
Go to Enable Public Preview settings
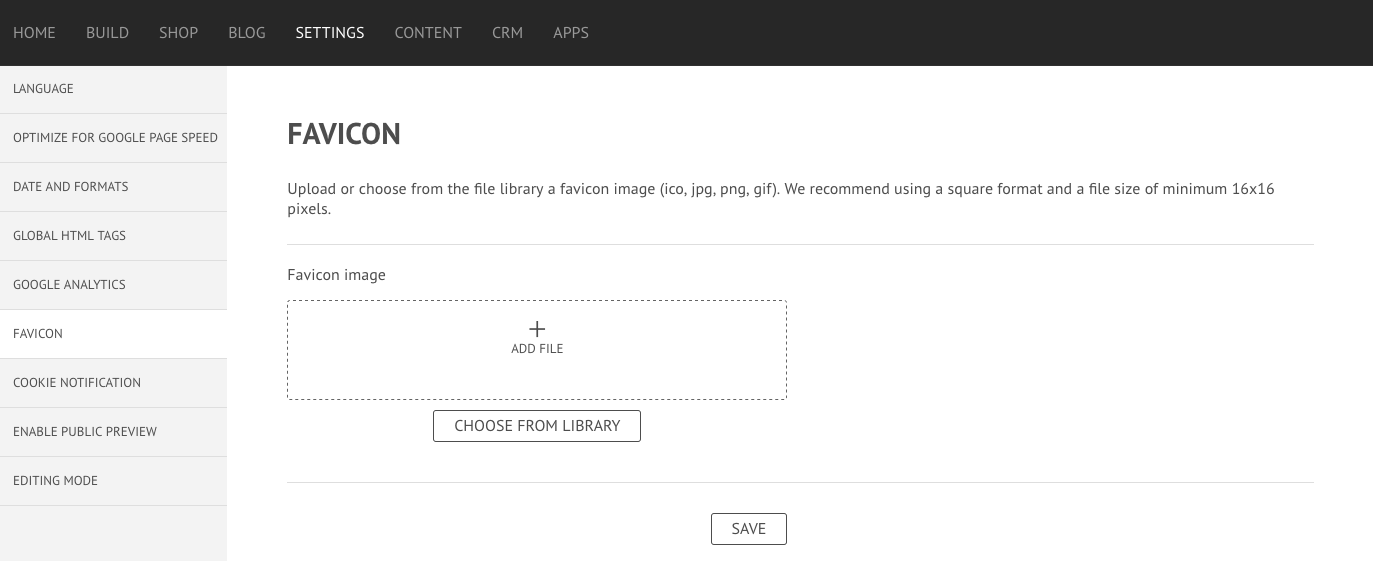[113, 432]
